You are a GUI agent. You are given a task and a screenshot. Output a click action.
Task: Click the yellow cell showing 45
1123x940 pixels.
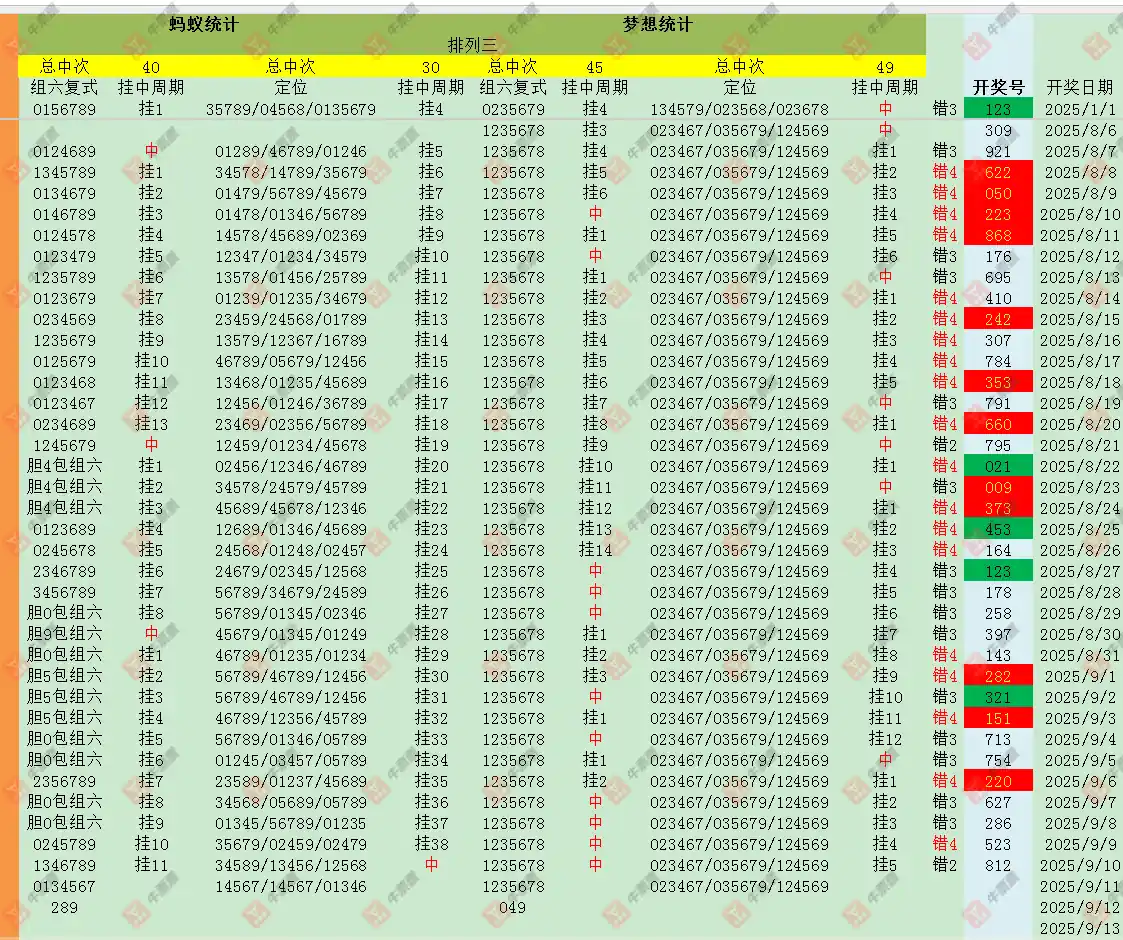595,67
